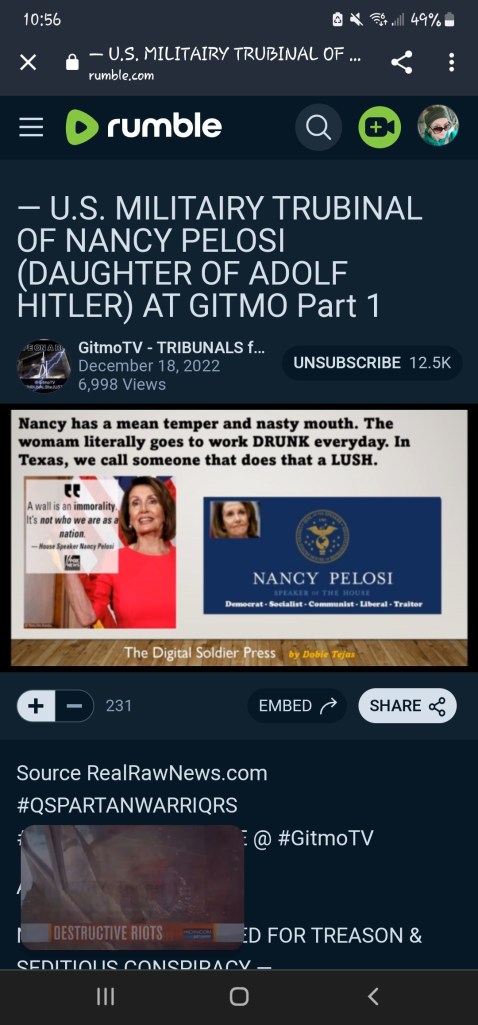Open the EMBED option
478x1025 pixels.
click(x=297, y=706)
